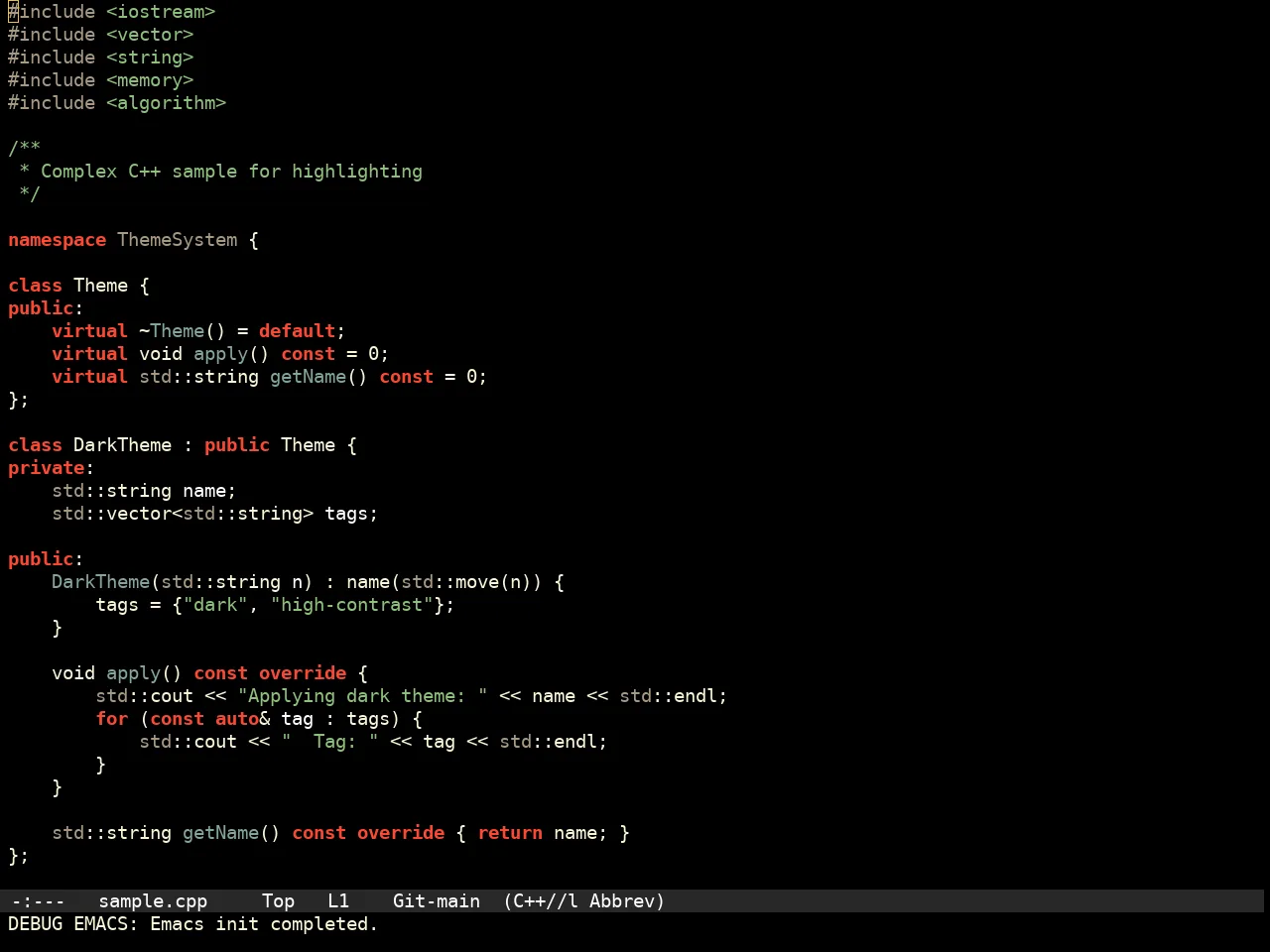Place cursor on '#include <algorithm>' line
This screenshot has width=1270, height=952.
pos(117,103)
